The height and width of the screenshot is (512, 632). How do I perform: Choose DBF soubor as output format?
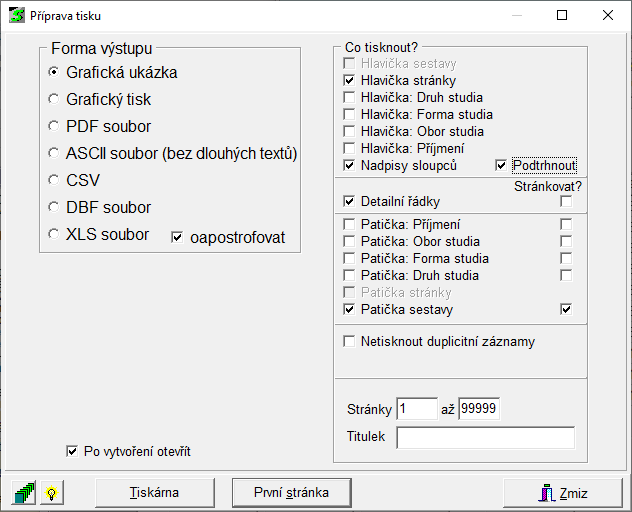pyautogui.click(x=54, y=208)
